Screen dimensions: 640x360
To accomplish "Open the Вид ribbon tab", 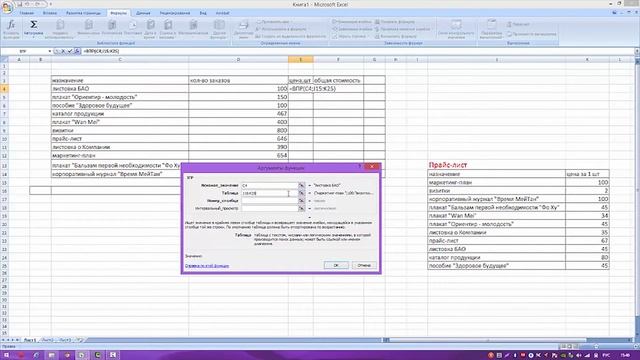I will pyautogui.click(x=203, y=13).
